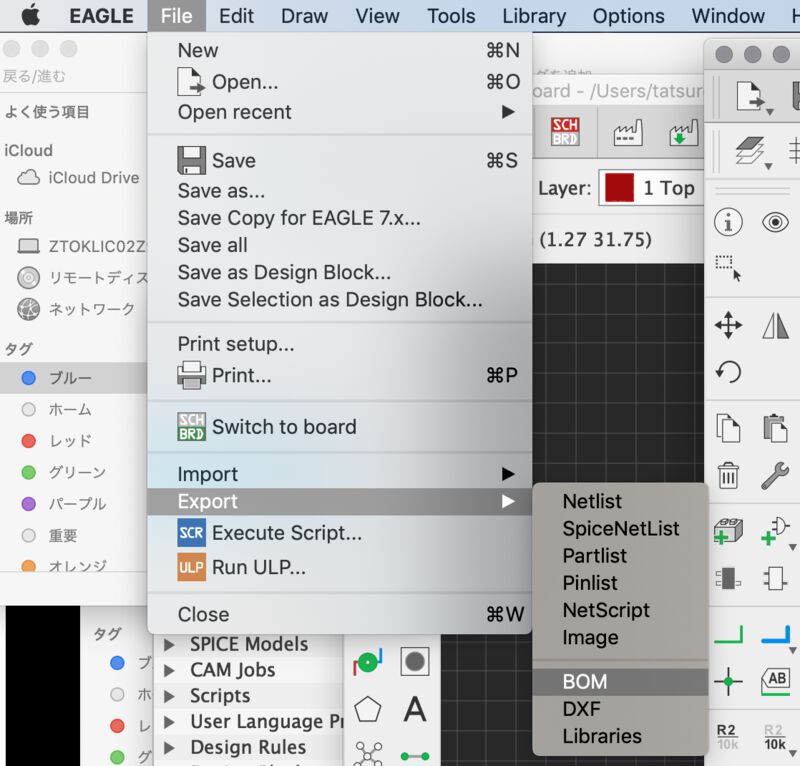Click the CAM processor factory icon
Viewport: 800px width, 766px height.
(628, 133)
